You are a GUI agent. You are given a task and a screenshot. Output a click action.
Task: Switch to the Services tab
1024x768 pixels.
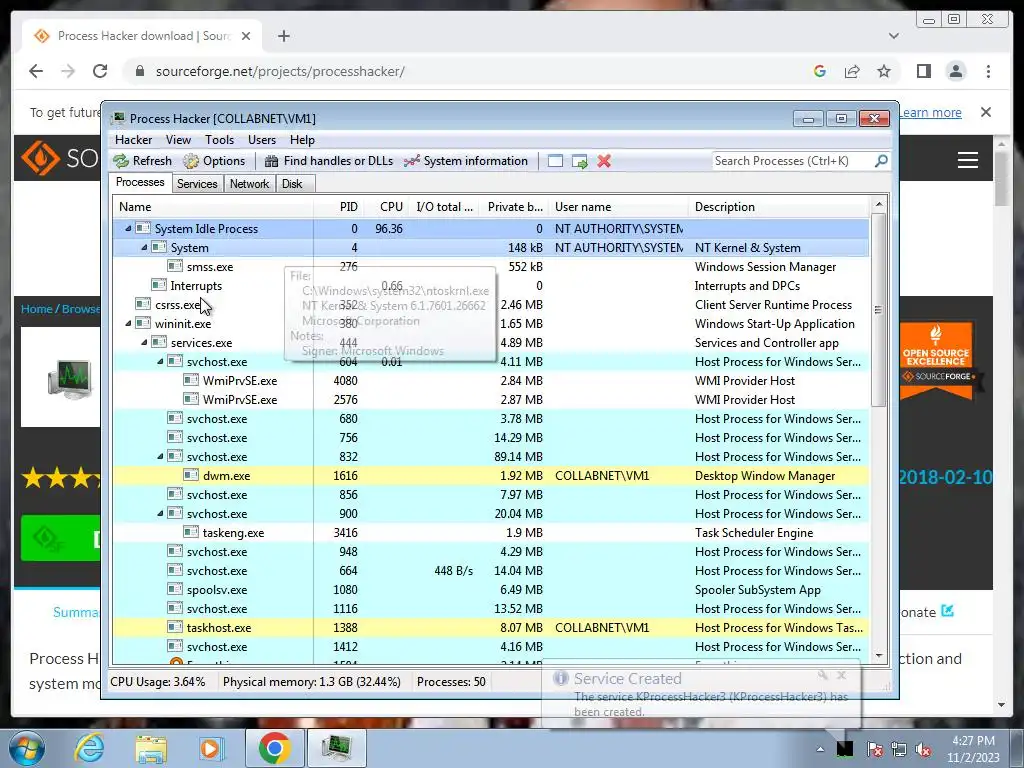[197, 184]
